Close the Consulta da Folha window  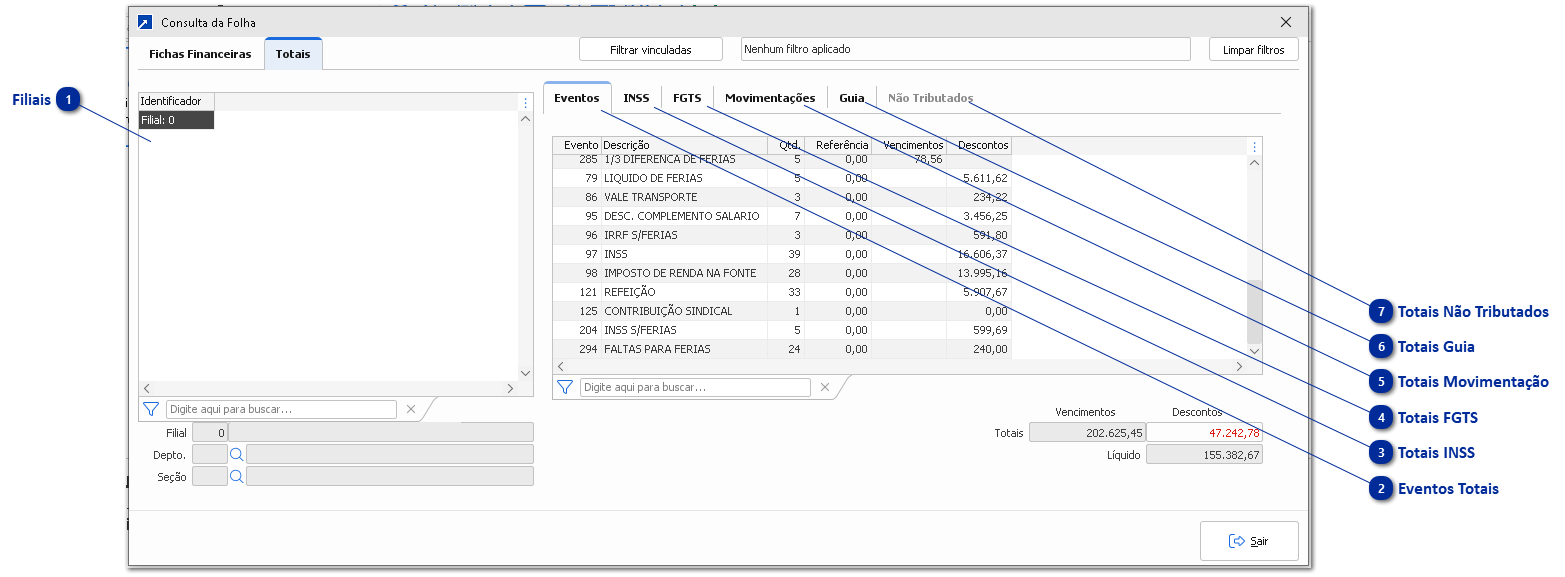pos(1286,22)
